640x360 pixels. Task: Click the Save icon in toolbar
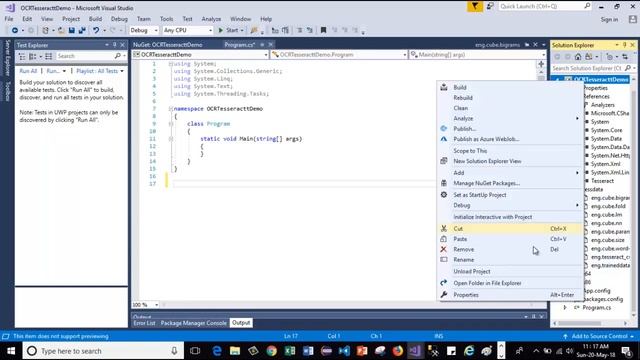[71, 30]
